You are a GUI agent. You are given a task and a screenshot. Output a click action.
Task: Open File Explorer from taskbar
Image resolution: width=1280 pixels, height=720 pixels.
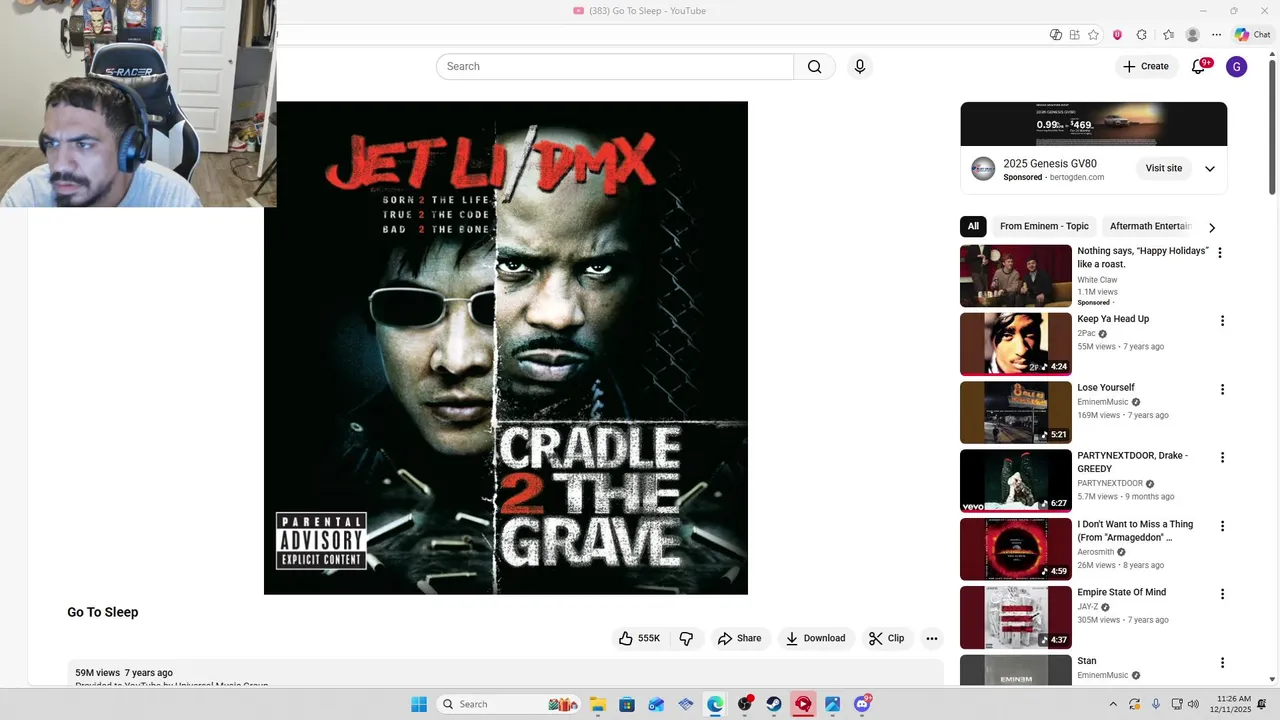pos(597,704)
